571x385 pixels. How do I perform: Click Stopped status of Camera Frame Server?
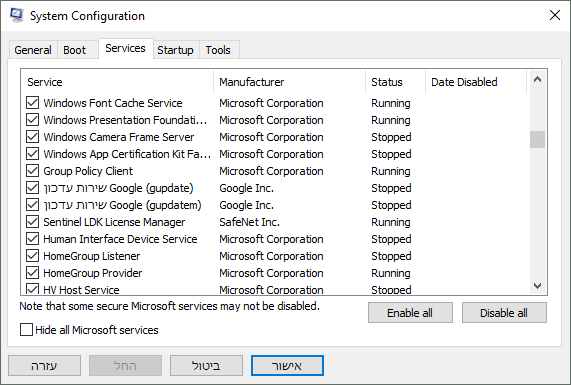(x=391, y=137)
